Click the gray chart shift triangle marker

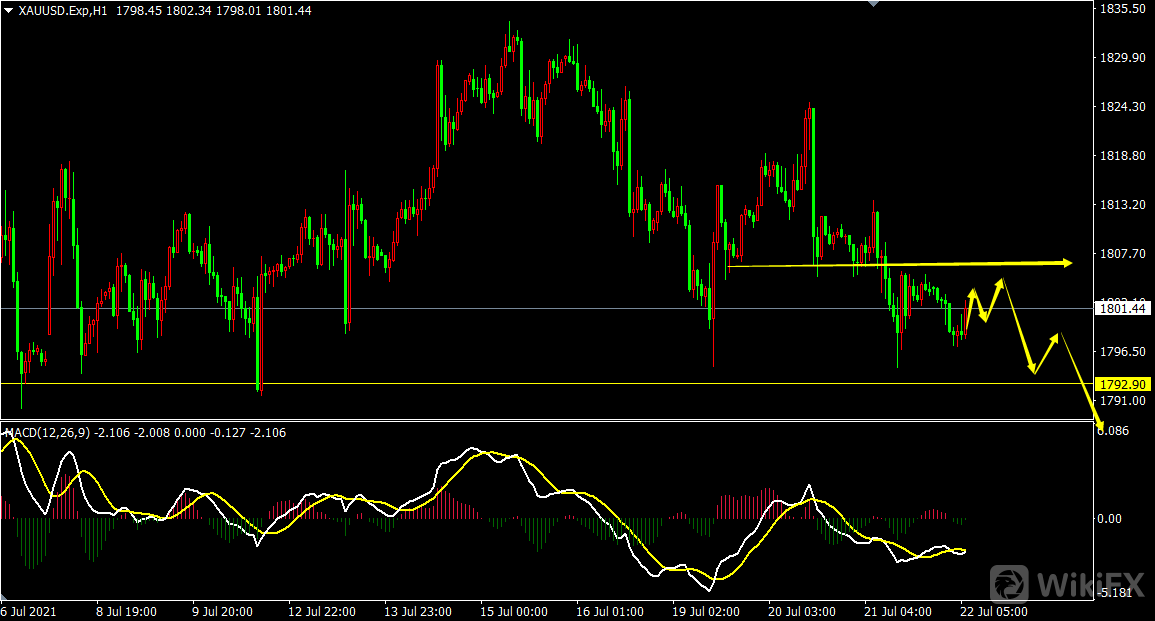coord(874,4)
